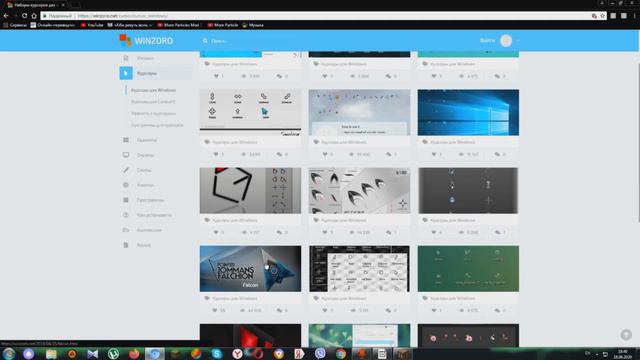Click the heart icon under Windows 10 wallpaper card
This screenshot has width=640, height=360.
[434, 154]
